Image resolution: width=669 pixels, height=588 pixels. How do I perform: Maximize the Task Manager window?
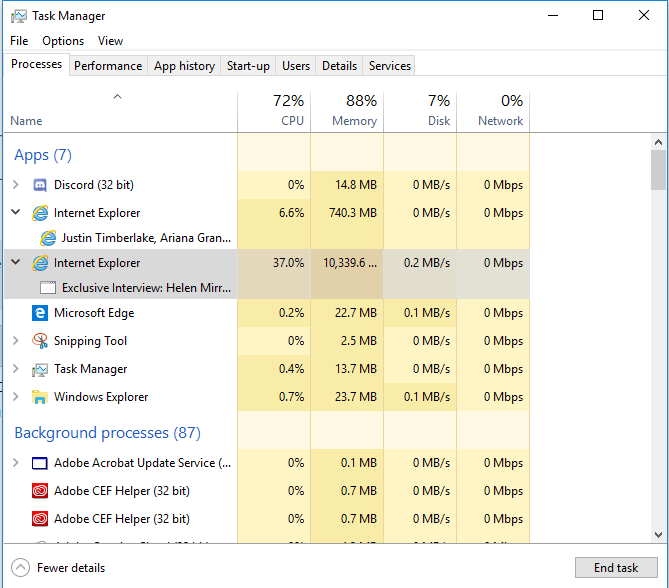coord(598,15)
